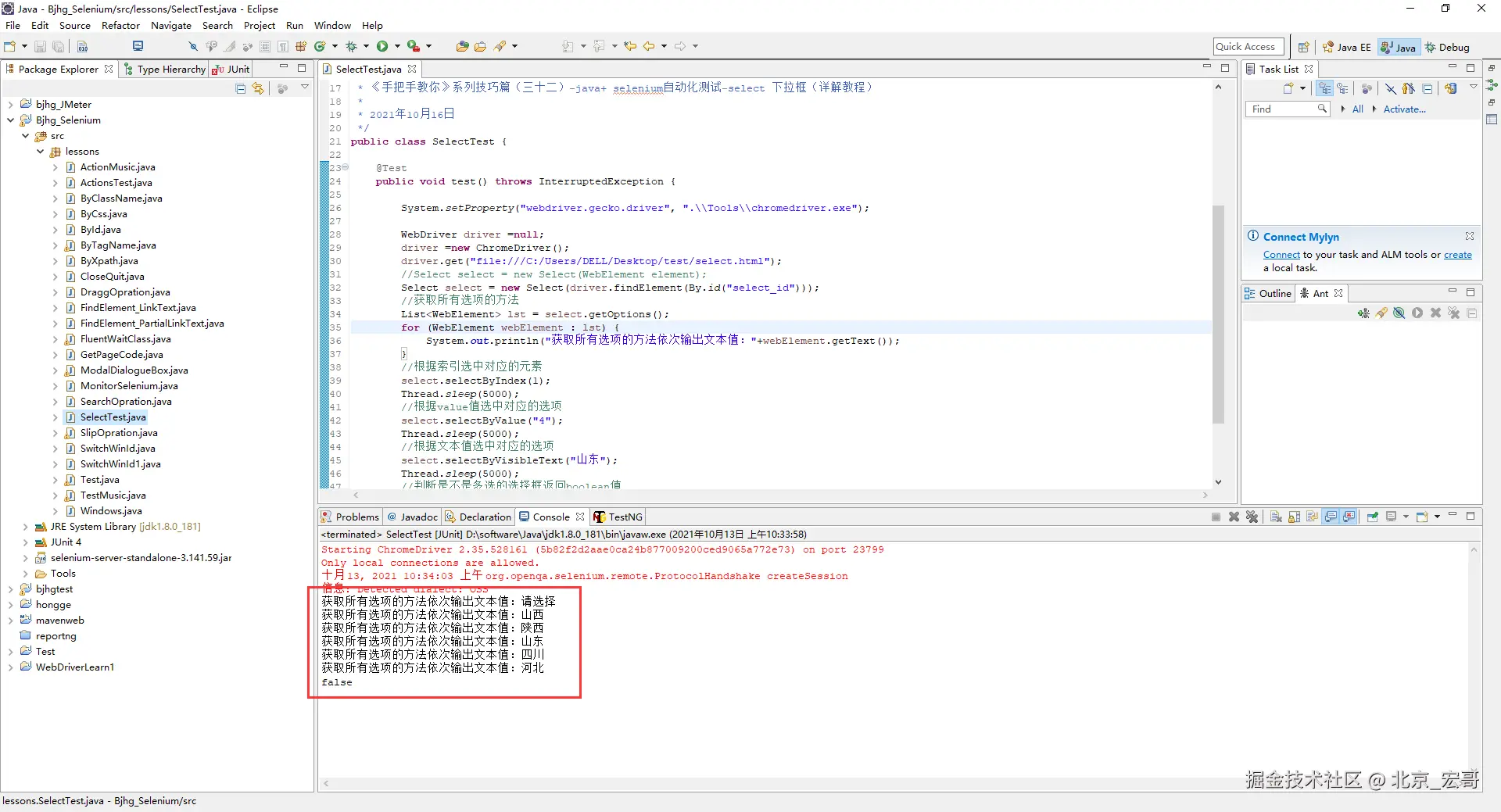The height and width of the screenshot is (812, 1501).
Task: Open the Debug button dropdown arrow
Action: pyautogui.click(x=366, y=47)
